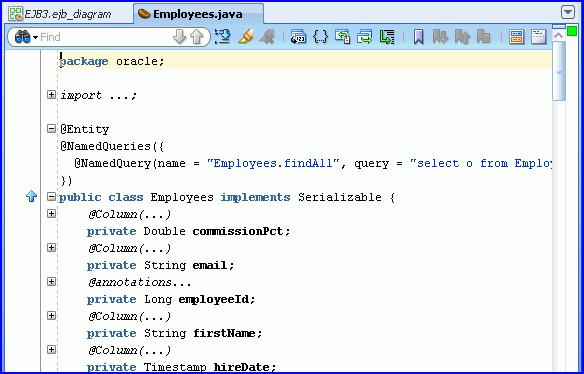Expand @Column above email field

coord(51,248)
